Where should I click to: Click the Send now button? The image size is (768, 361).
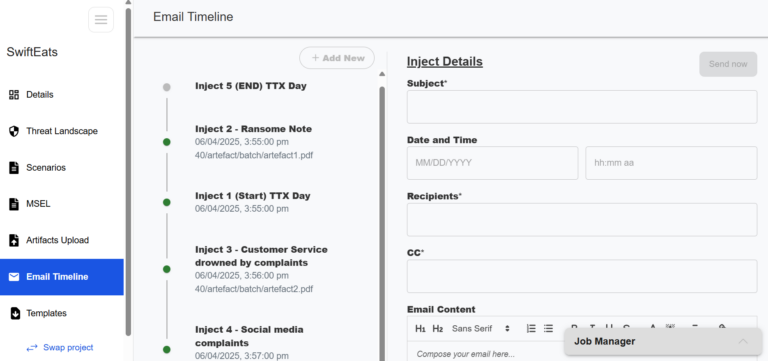pos(728,64)
